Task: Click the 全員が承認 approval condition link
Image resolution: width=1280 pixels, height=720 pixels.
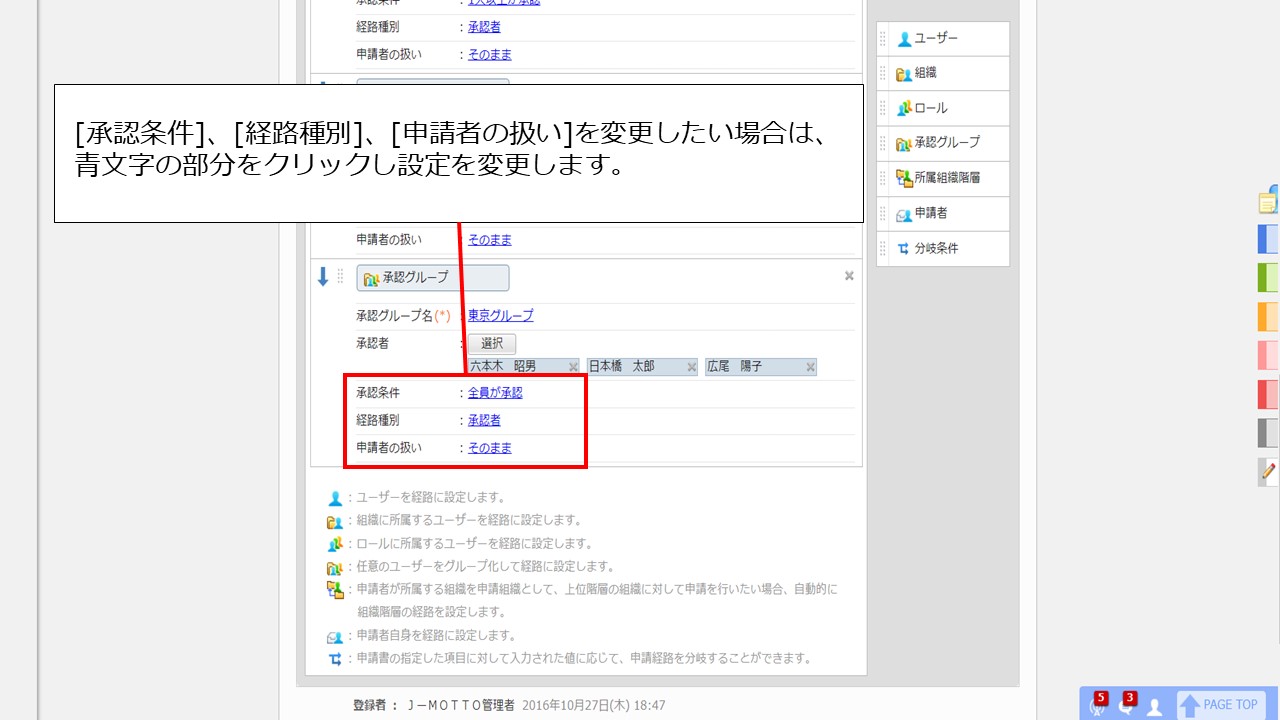Action: (x=495, y=393)
